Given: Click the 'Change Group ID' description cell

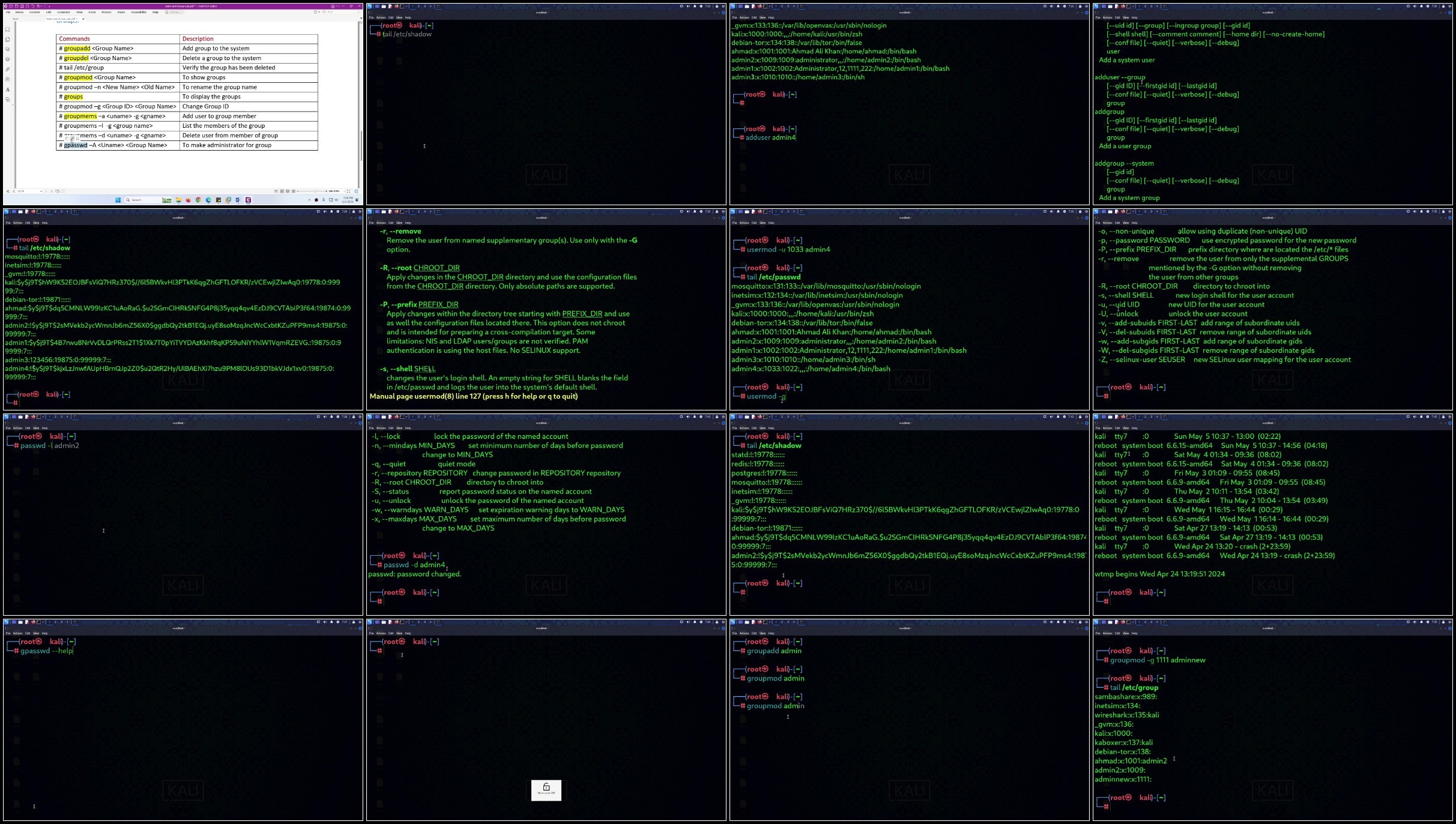Looking at the screenshot, I should 249,106.
